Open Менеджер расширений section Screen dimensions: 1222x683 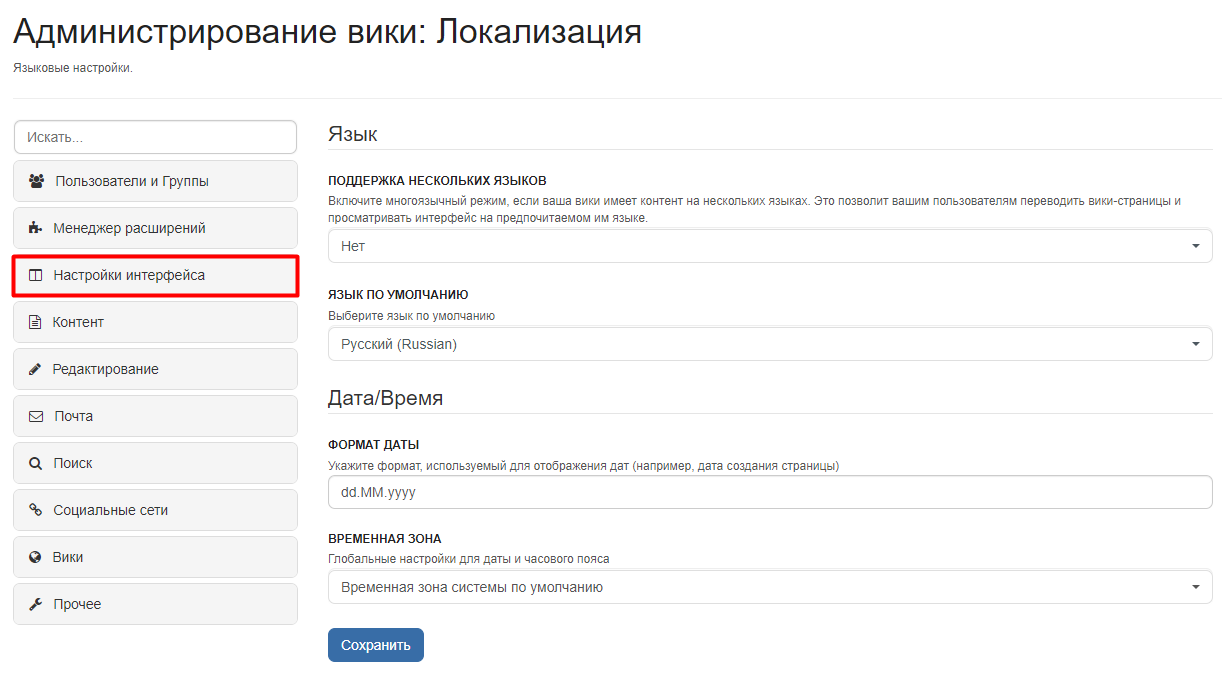pyautogui.click(x=155, y=228)
